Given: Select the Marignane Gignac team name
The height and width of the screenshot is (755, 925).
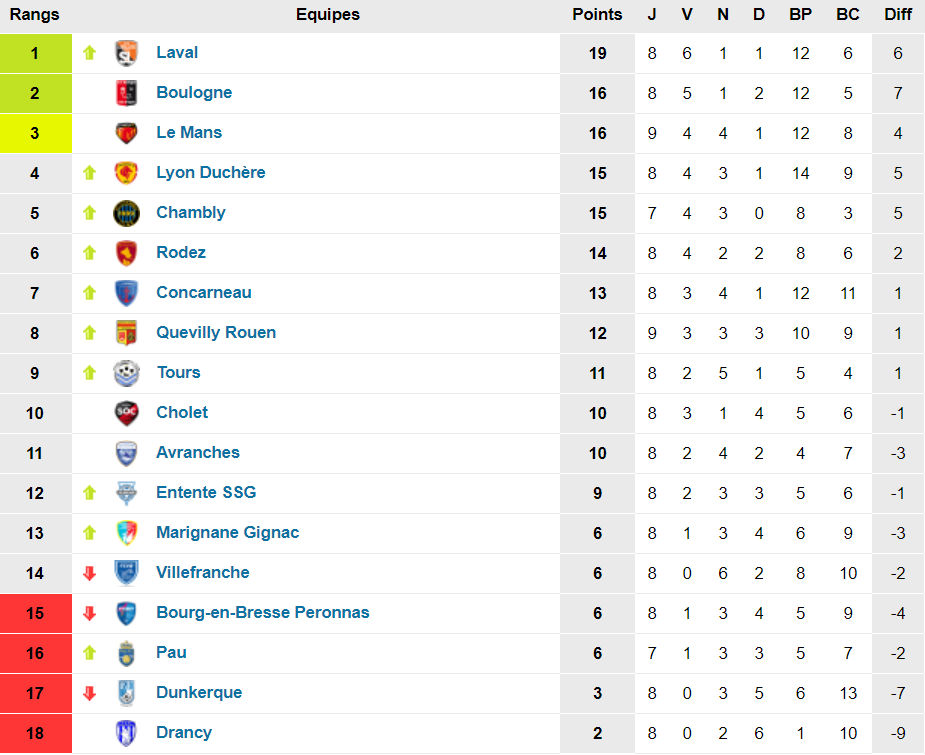Looking at the screenshot, I should pyautogui.click(x=228, y=533).
